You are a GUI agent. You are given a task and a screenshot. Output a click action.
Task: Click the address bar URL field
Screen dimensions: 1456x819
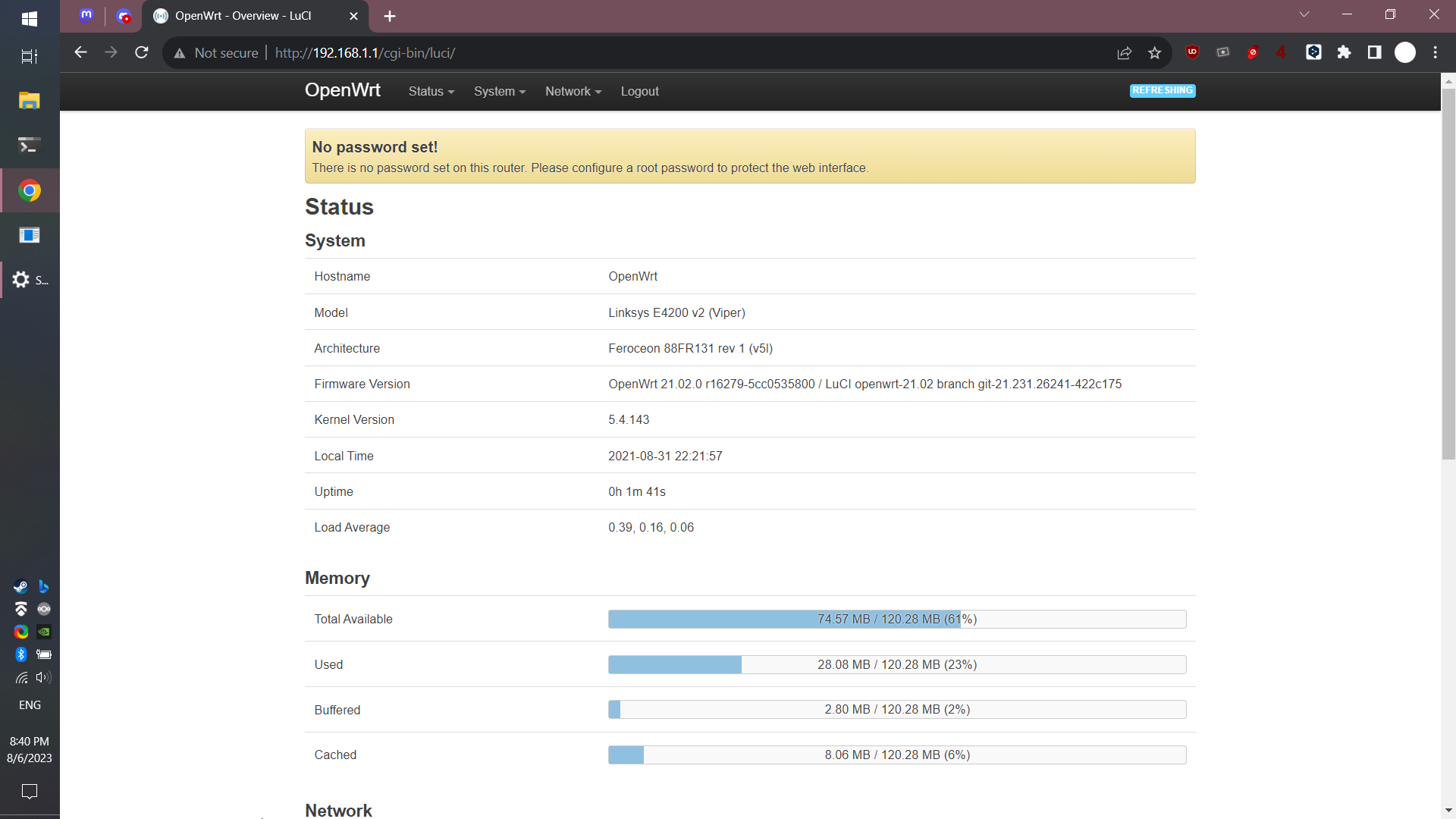click(607, 53)
